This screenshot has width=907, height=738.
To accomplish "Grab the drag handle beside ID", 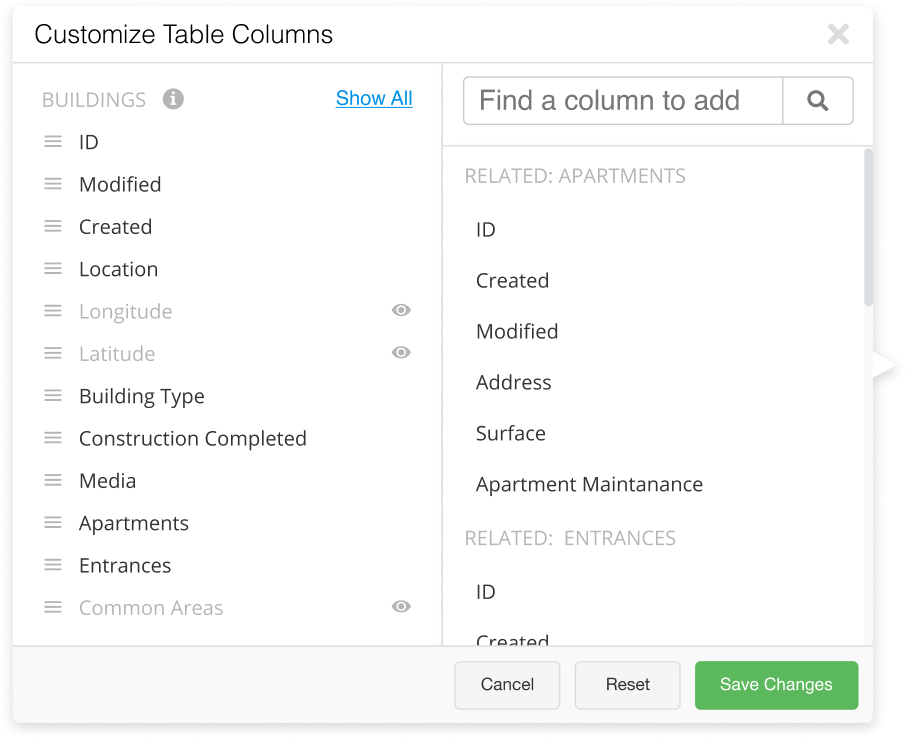I will 53,141.
